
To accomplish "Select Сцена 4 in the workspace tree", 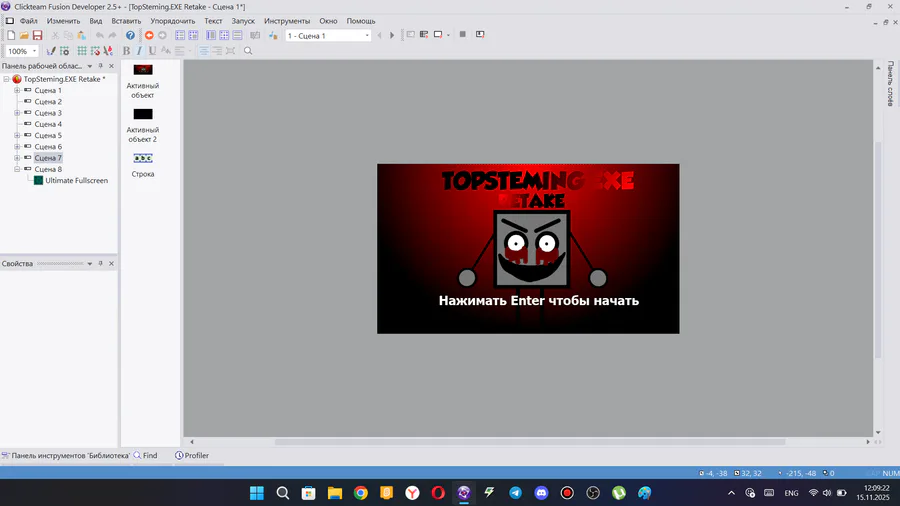I will pyautogui.click(x=48, y=124).
